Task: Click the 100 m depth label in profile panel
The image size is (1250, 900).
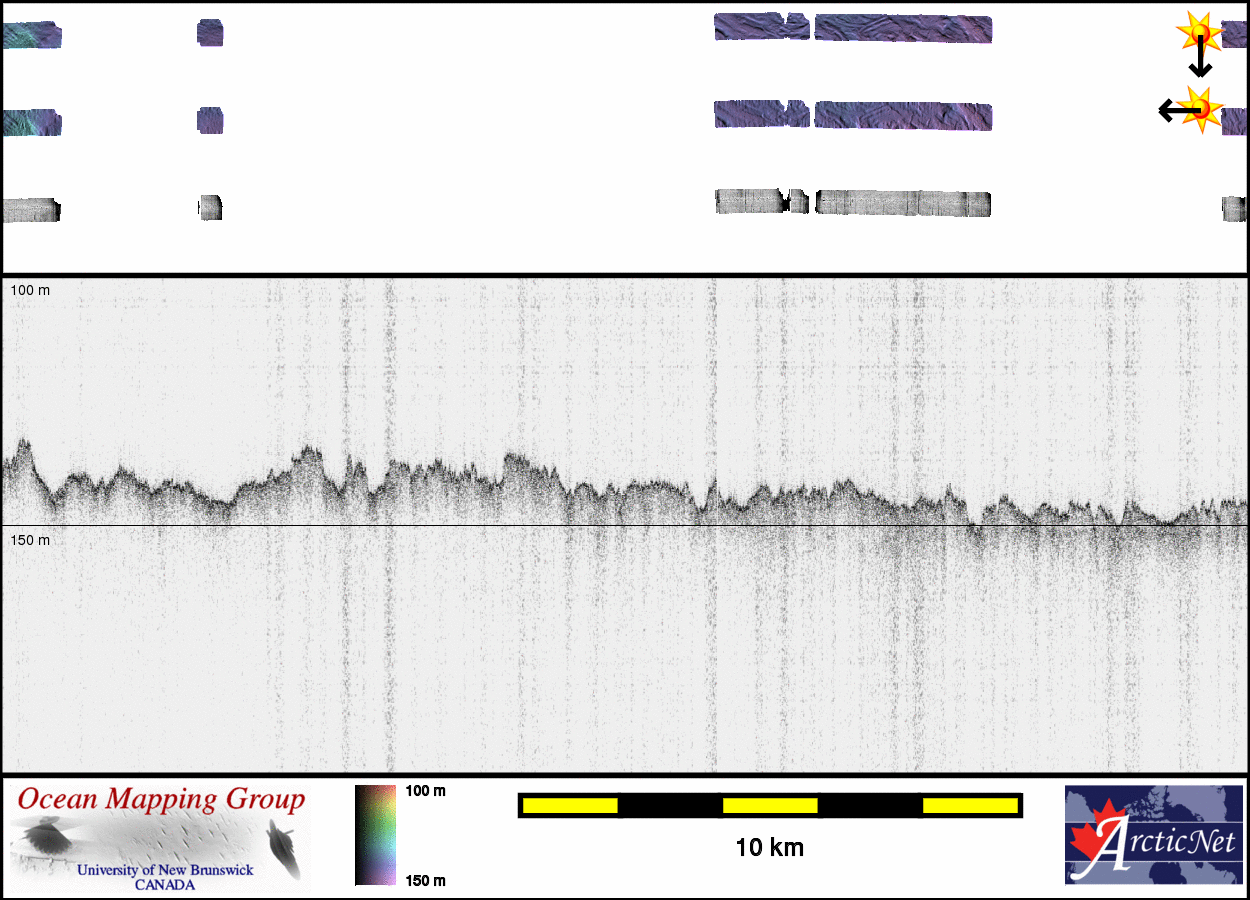Action: point(30,290)
